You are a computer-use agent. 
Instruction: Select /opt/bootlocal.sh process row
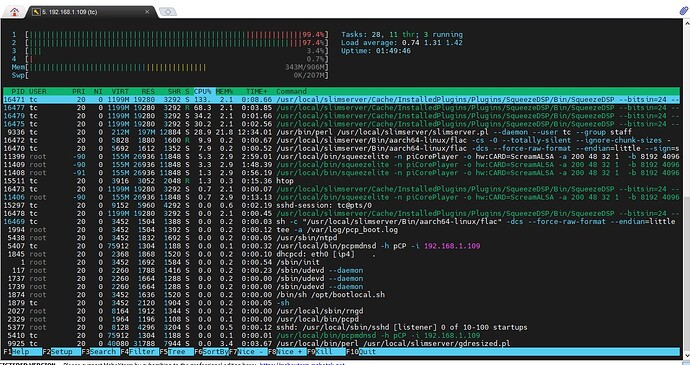pyautogui.click(x=341, y=295)
